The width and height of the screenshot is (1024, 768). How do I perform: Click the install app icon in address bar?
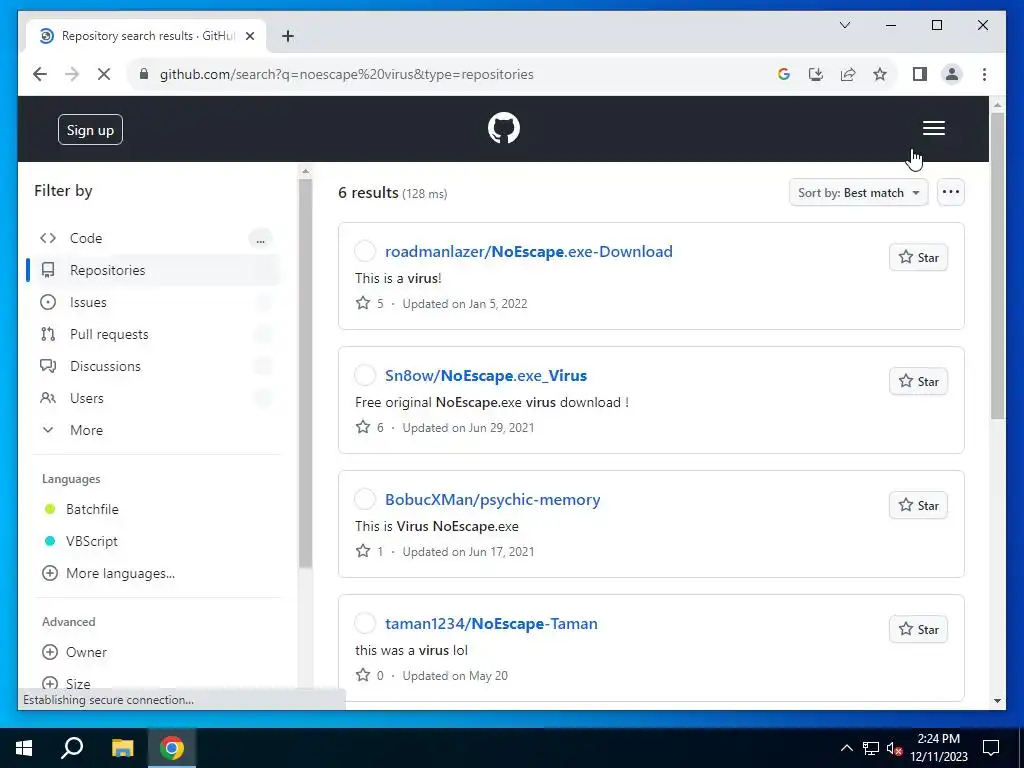point(816,74)
